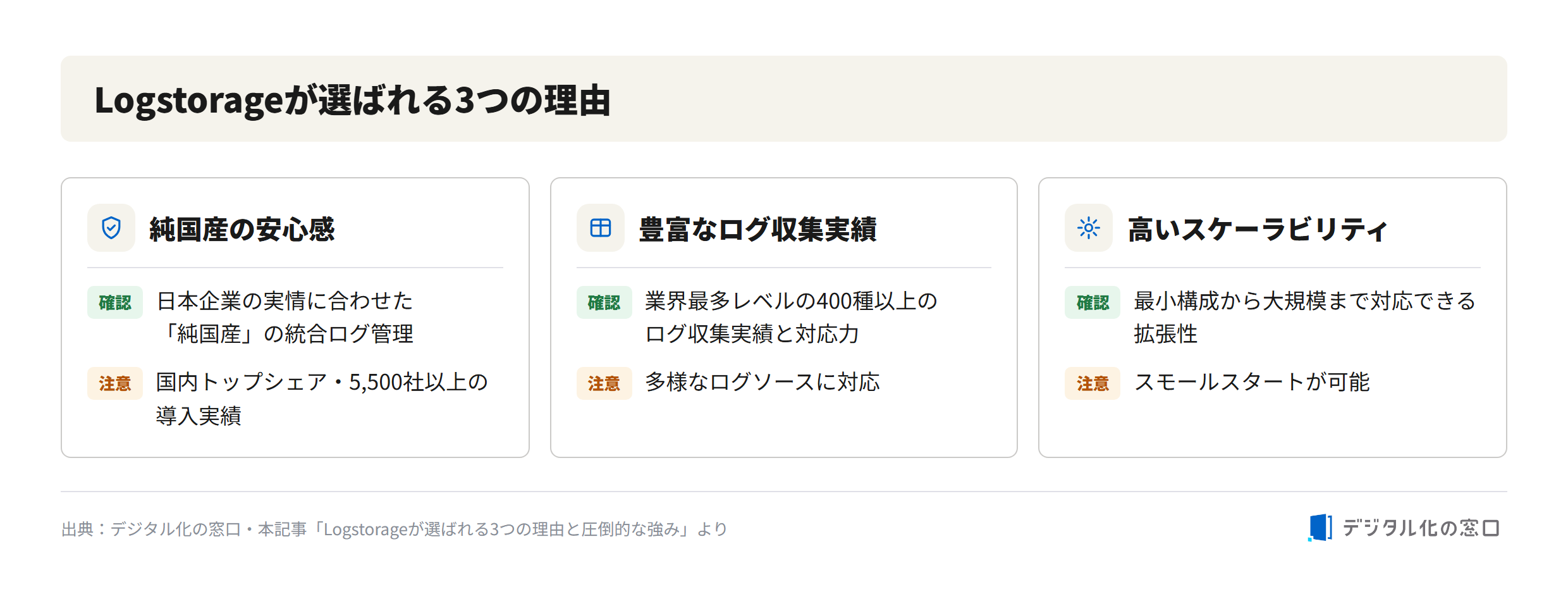The width and height of the screenshot is (1568, 601).
Task: Select the 豊富なログ収集実績 heading
Action: pos(757,229)
